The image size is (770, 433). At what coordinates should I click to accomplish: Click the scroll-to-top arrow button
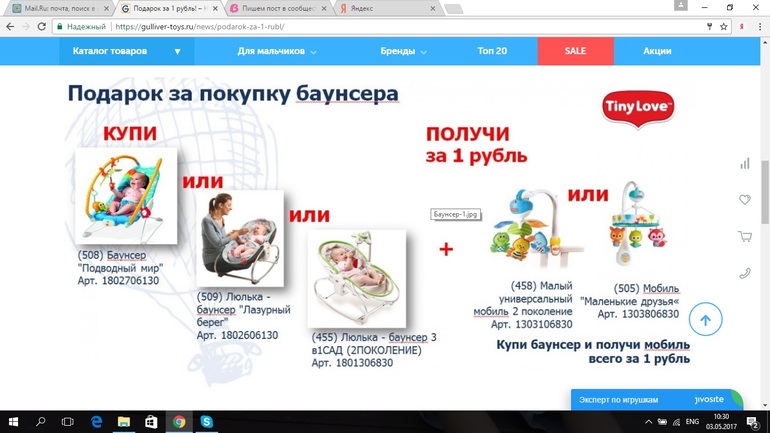(705, 320)
